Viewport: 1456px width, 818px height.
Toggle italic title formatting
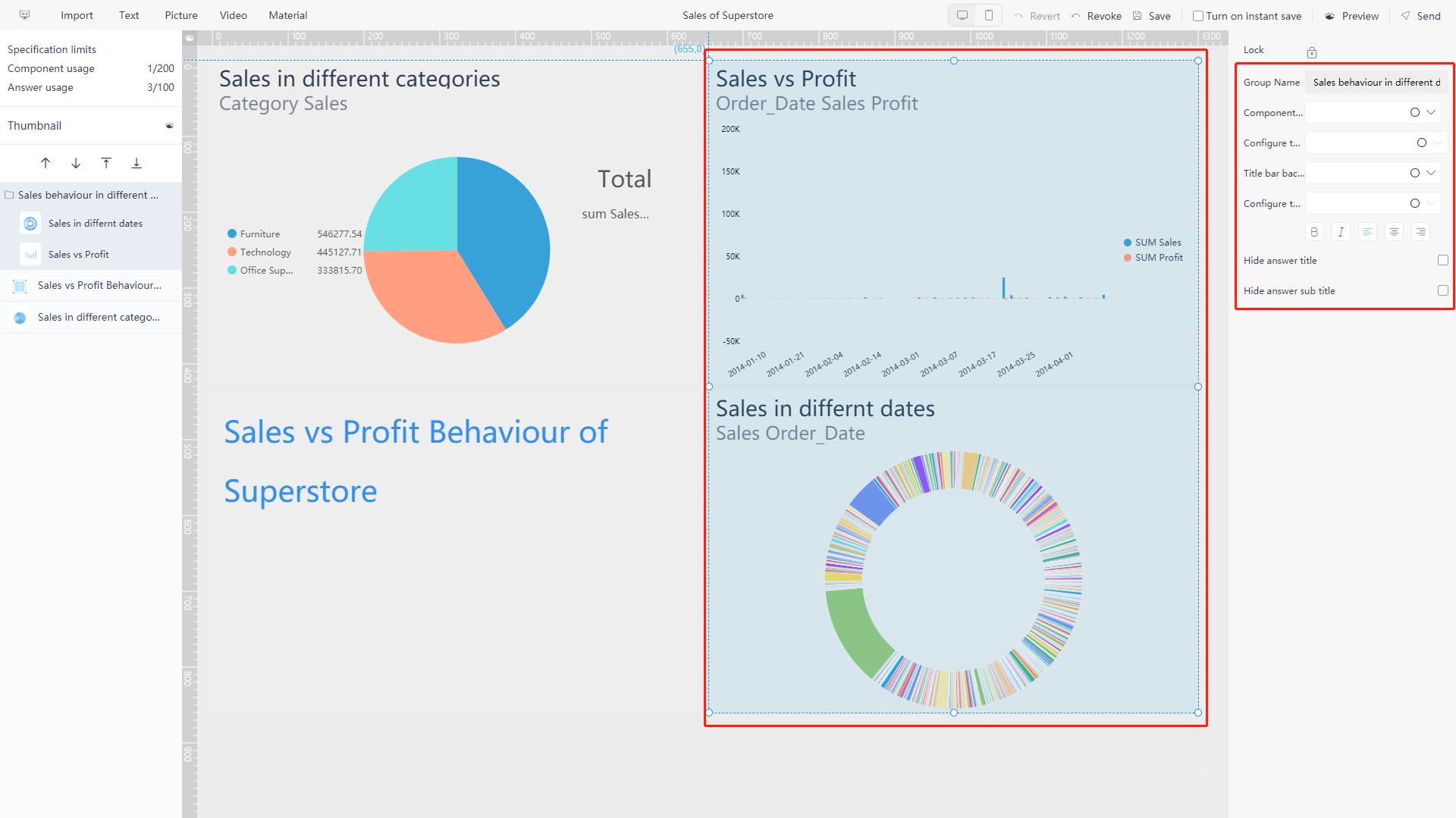[1341, 232]
